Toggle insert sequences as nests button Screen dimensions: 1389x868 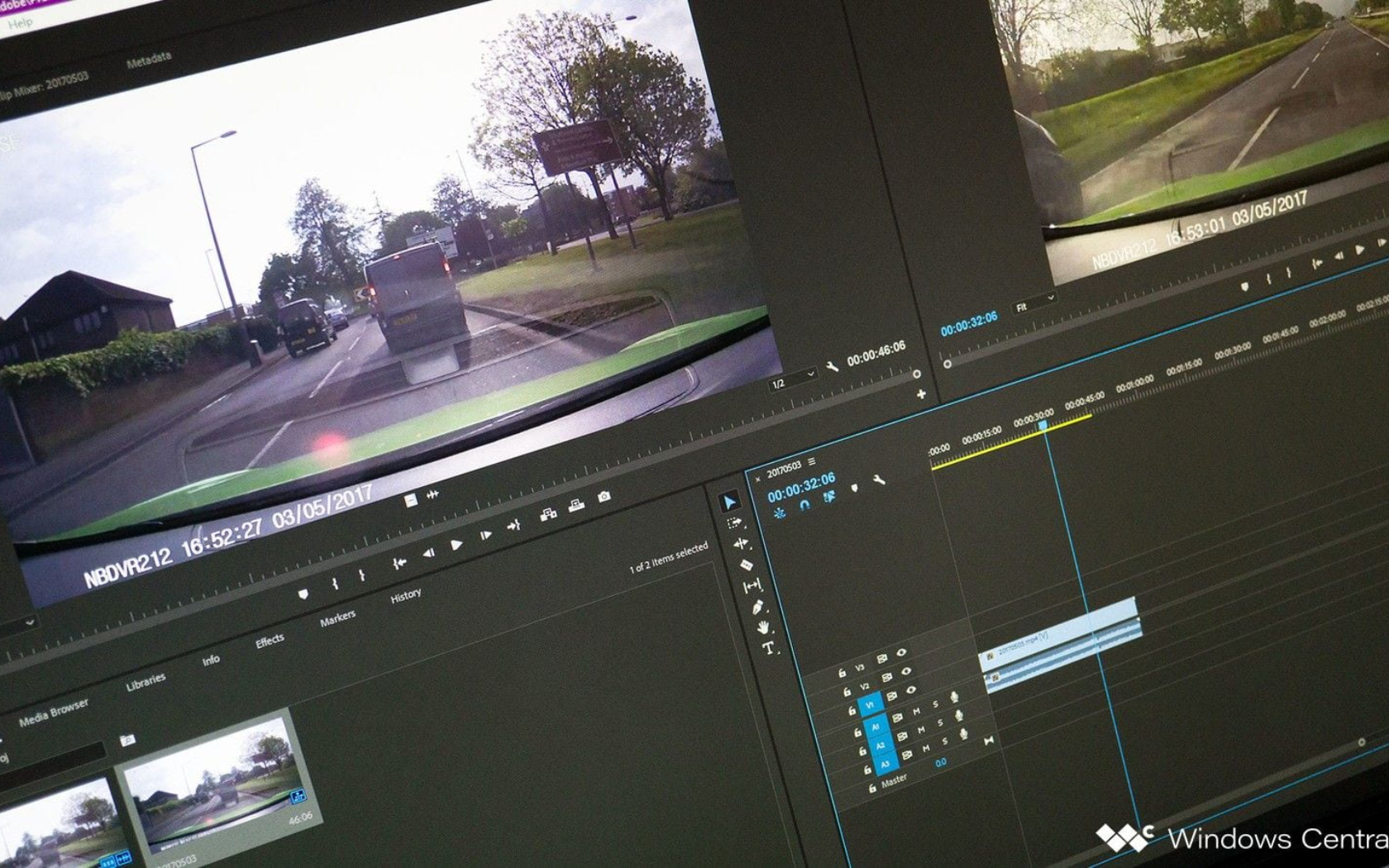[x=779, y=513]
